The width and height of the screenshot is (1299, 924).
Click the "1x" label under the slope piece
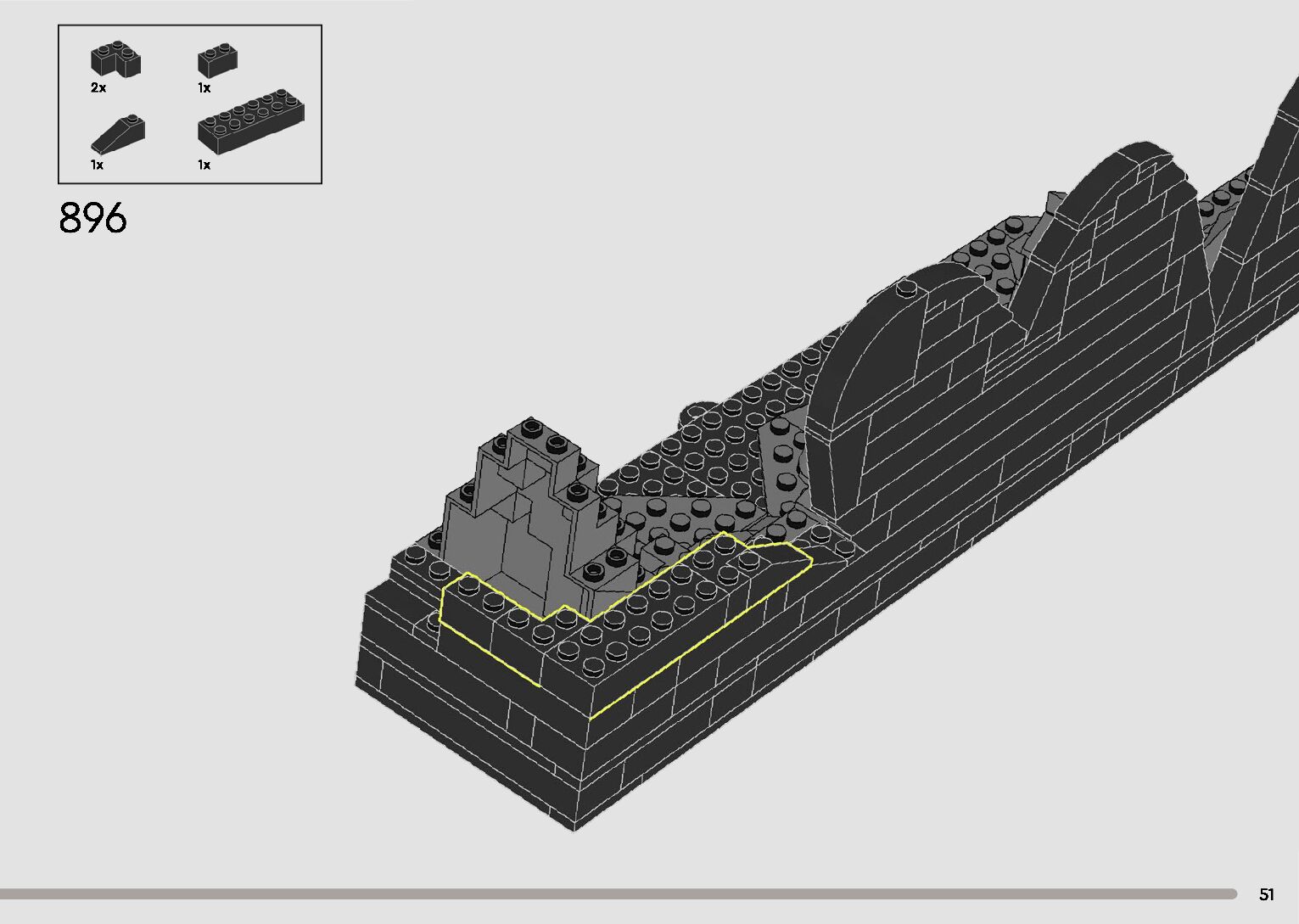(x=97, y=165)
